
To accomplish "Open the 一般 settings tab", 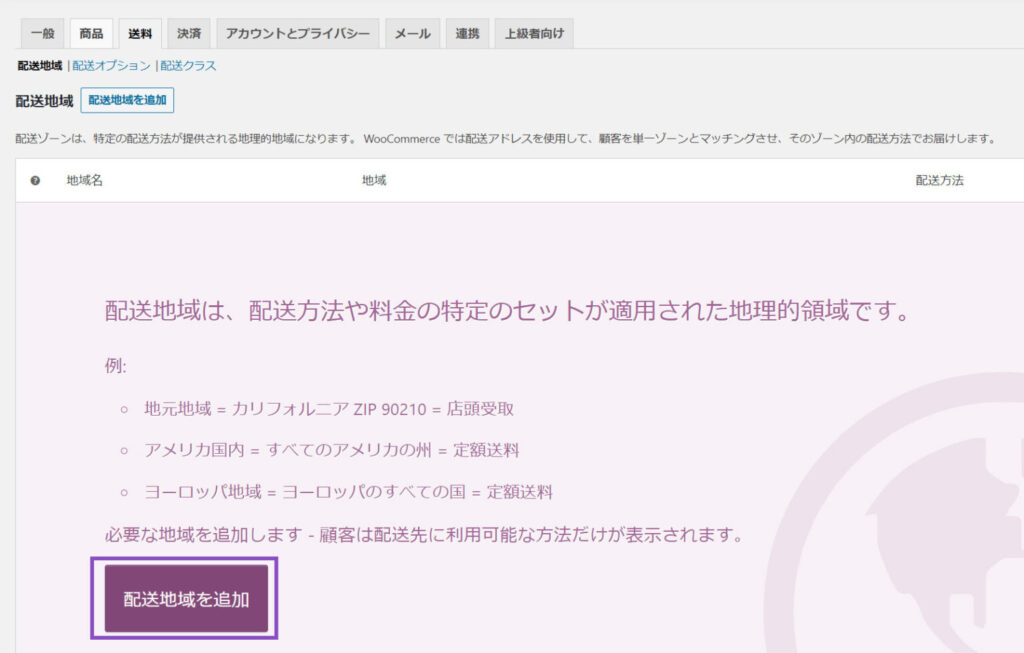I will tap(42, 33).
